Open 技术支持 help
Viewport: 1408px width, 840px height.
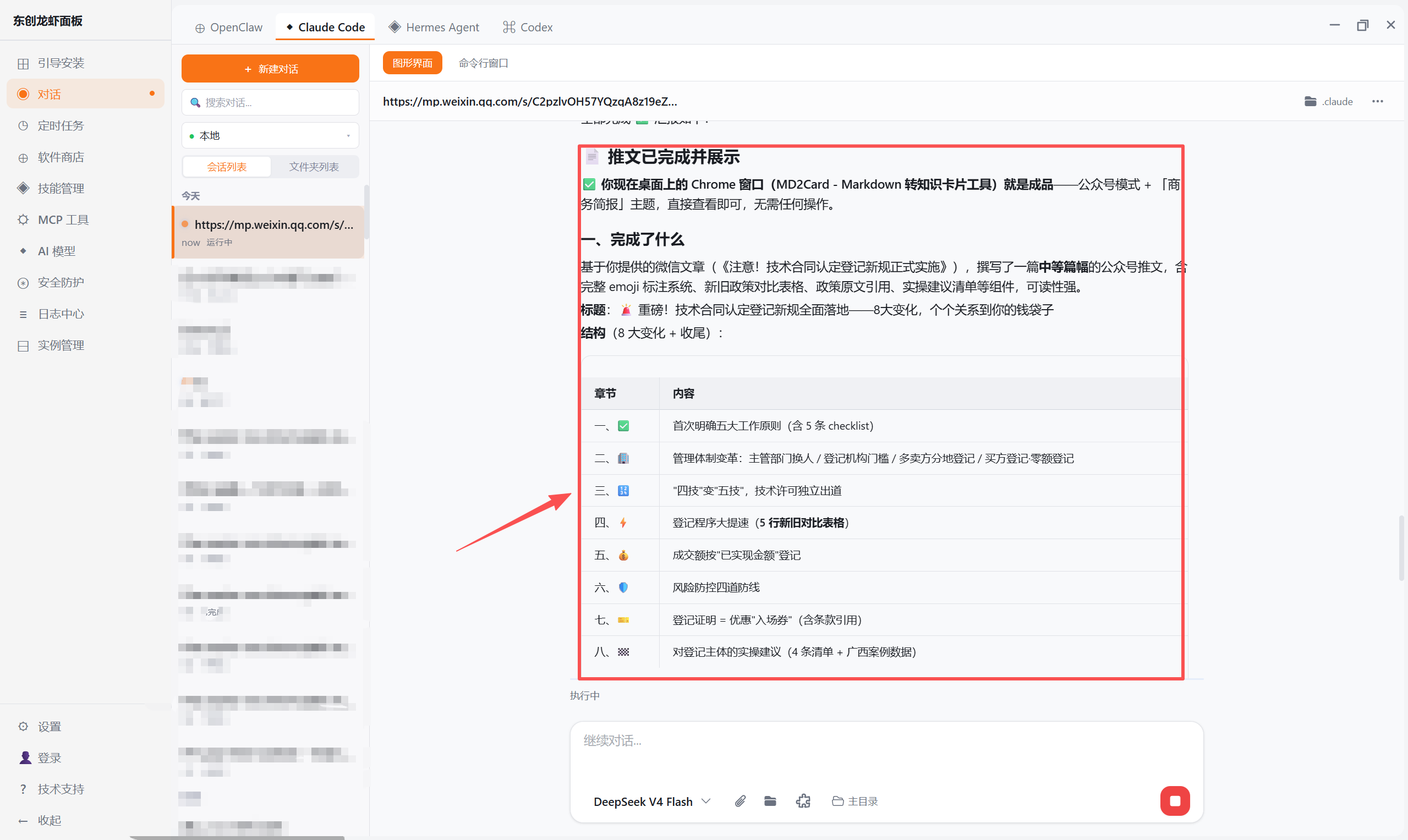pos(85,789)
